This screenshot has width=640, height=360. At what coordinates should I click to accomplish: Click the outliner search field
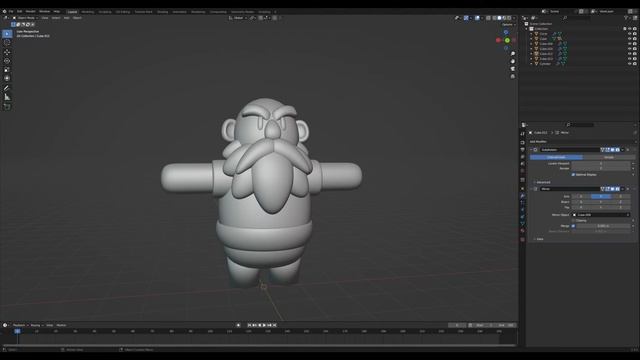[576, 18]
